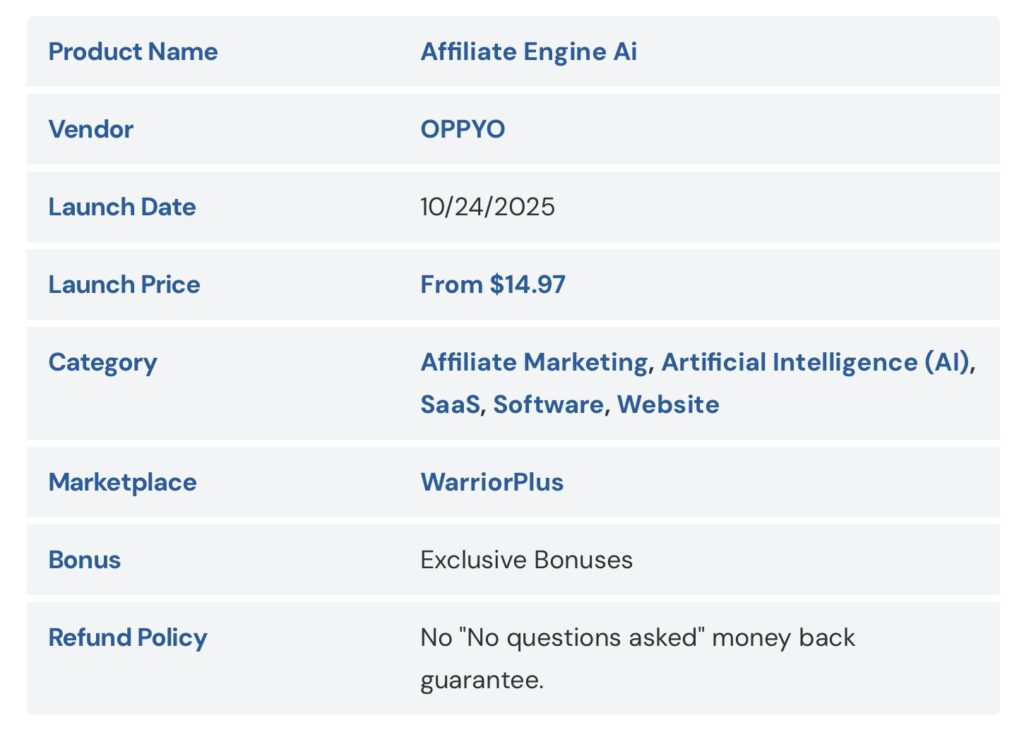This screenshot has height=744, width=1024.
Task: Select the Launch Price row label
Action: coord(124,285)
